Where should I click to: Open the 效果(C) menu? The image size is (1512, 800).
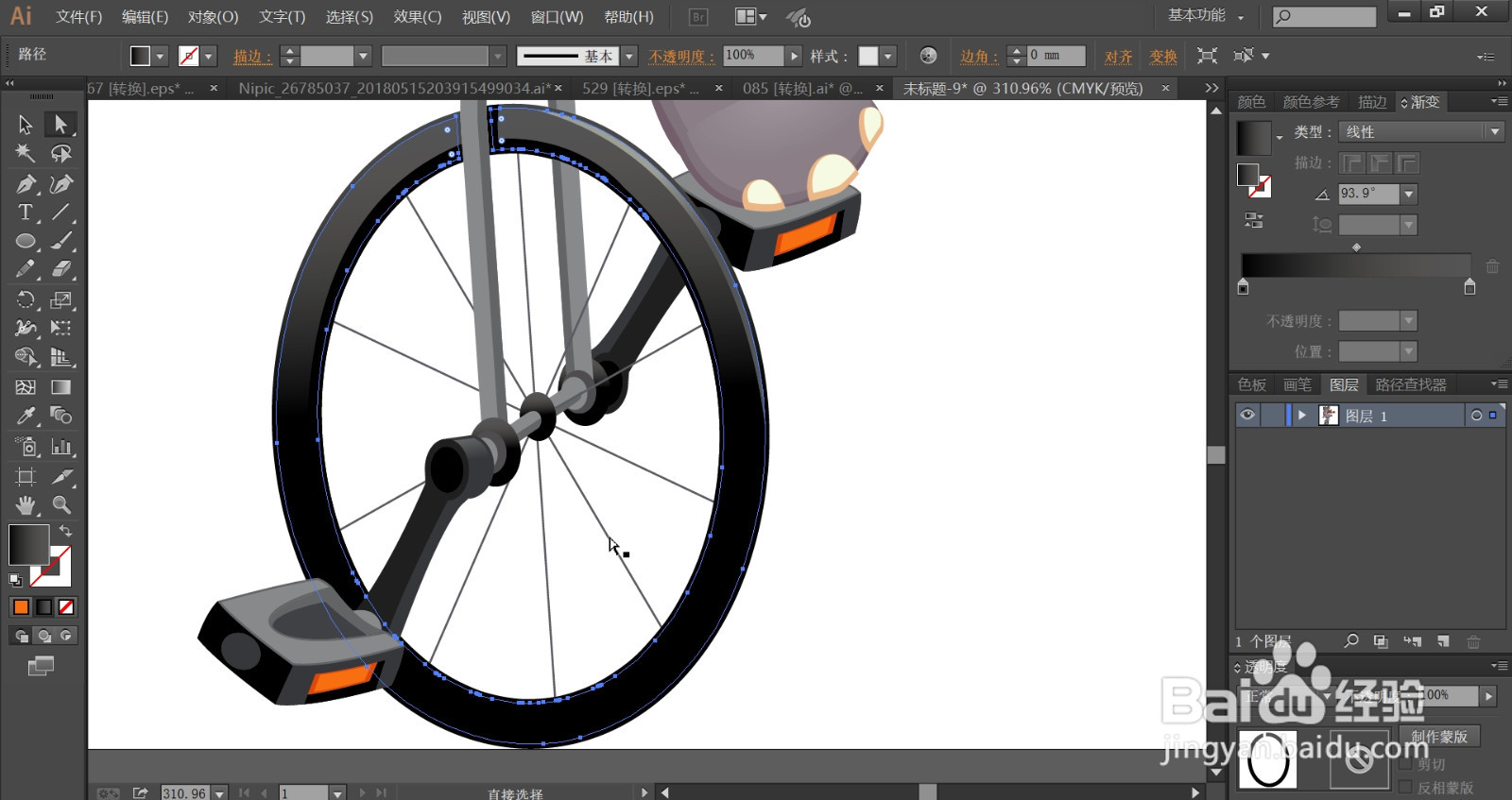pos(417,17)
